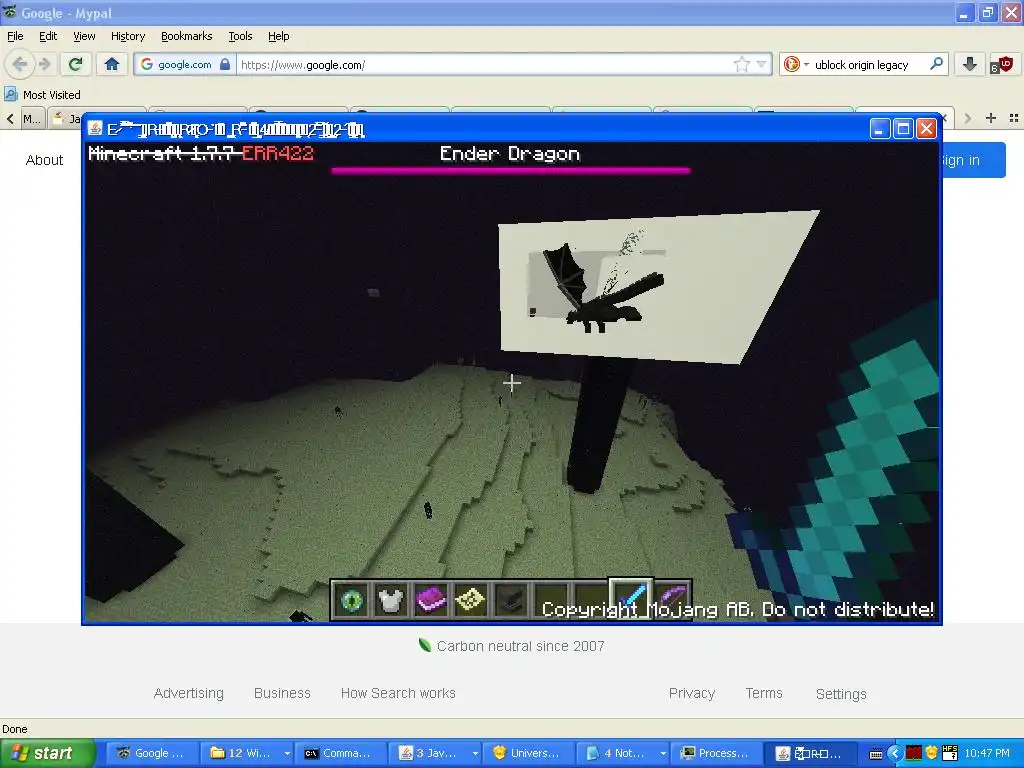
Task: Open the Carbon neutral since 2007 link
Action: pyautogui.click(x=511, y=646)
